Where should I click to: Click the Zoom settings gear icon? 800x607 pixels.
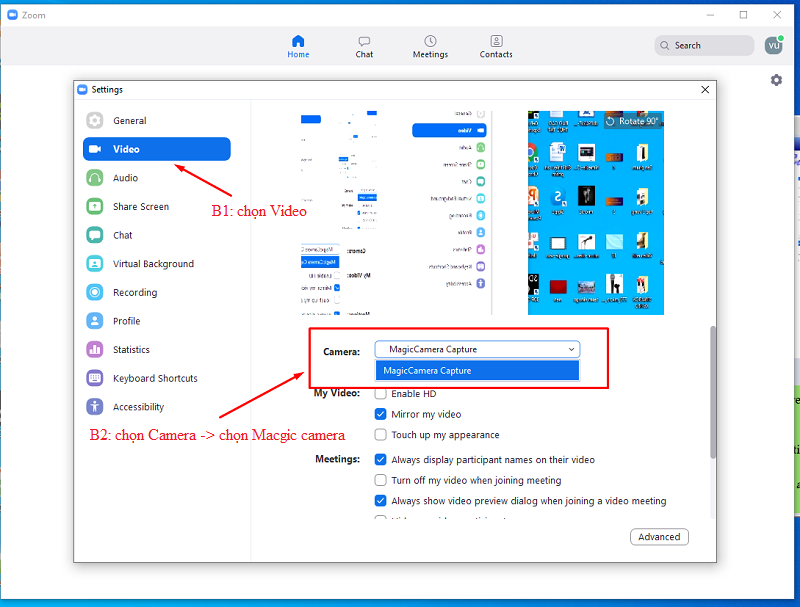[776, 80]
